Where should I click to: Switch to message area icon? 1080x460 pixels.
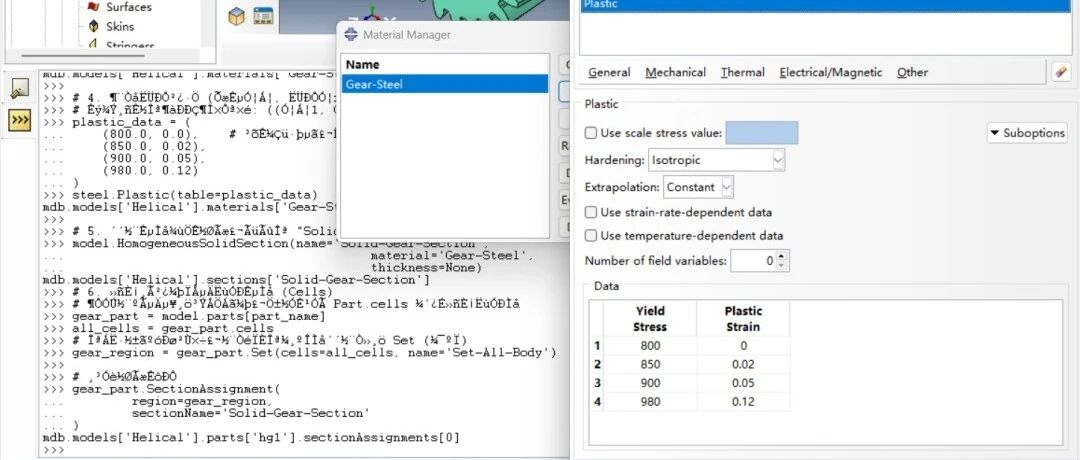(x=20, y=88)
